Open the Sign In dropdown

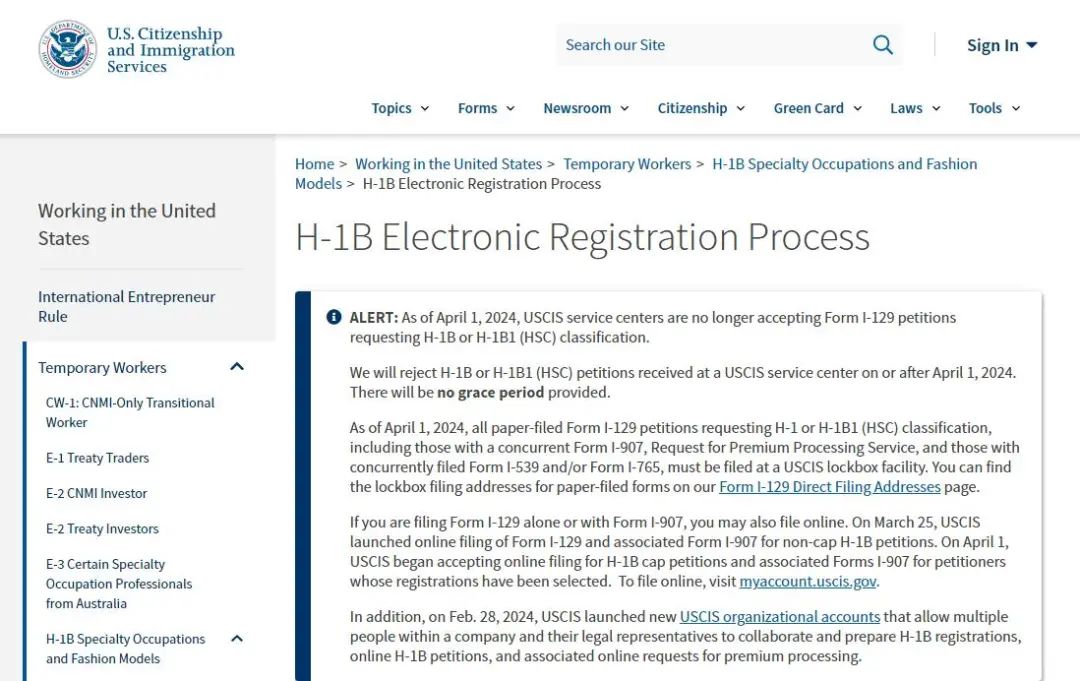[x=1001, y=45]
